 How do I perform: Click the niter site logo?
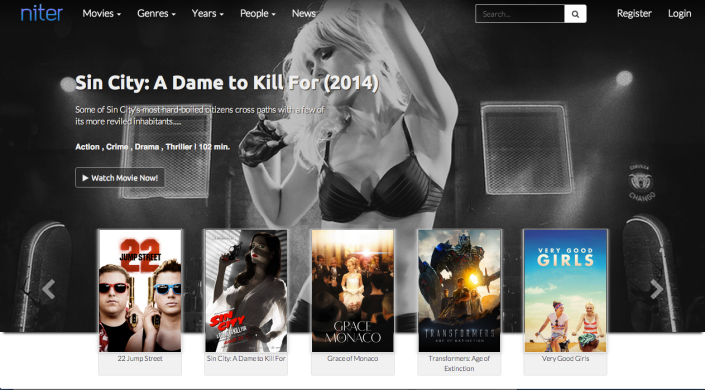click(41, 13)
